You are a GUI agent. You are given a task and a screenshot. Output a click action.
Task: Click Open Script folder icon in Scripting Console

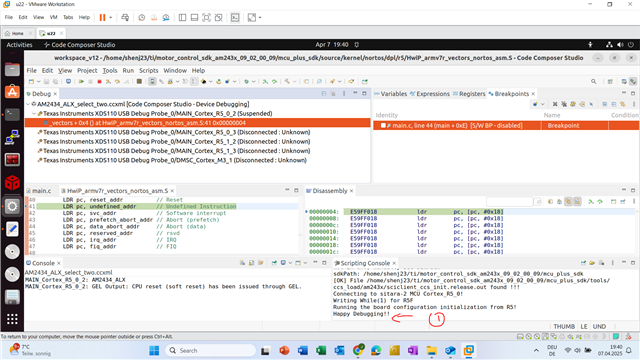[x=592, y=263]
